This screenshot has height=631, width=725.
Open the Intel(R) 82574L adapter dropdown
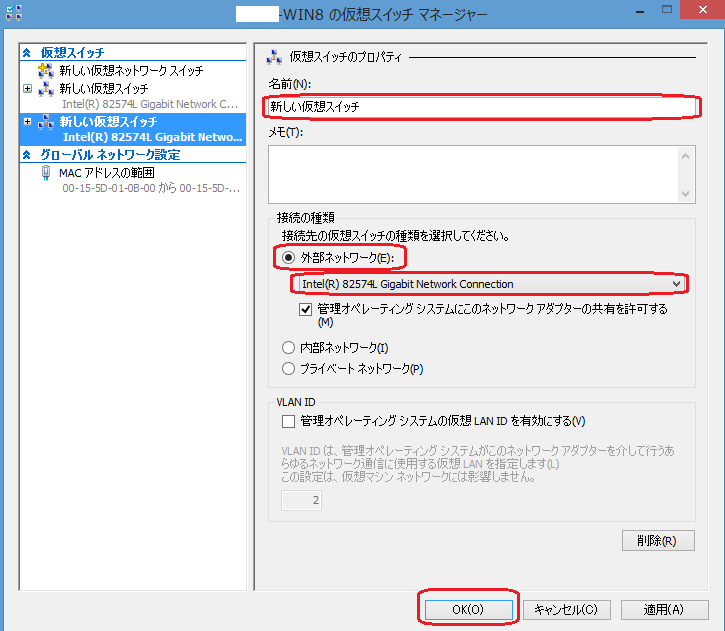676,284
